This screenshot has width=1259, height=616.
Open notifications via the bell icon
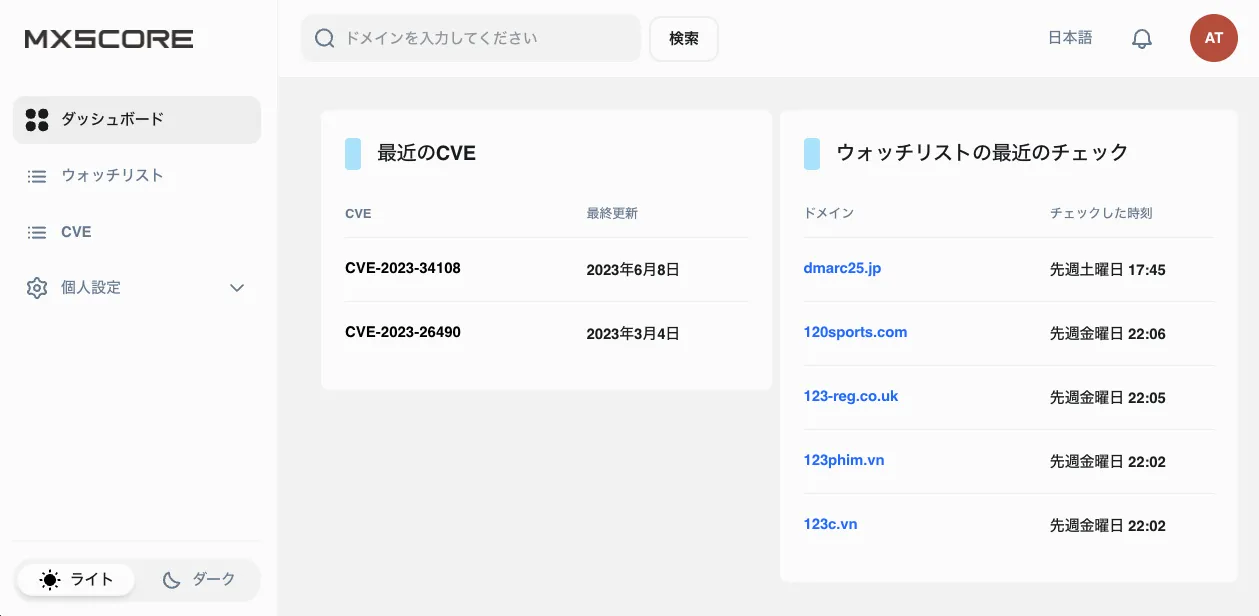pyautogui.click(x=1141, y=39)
